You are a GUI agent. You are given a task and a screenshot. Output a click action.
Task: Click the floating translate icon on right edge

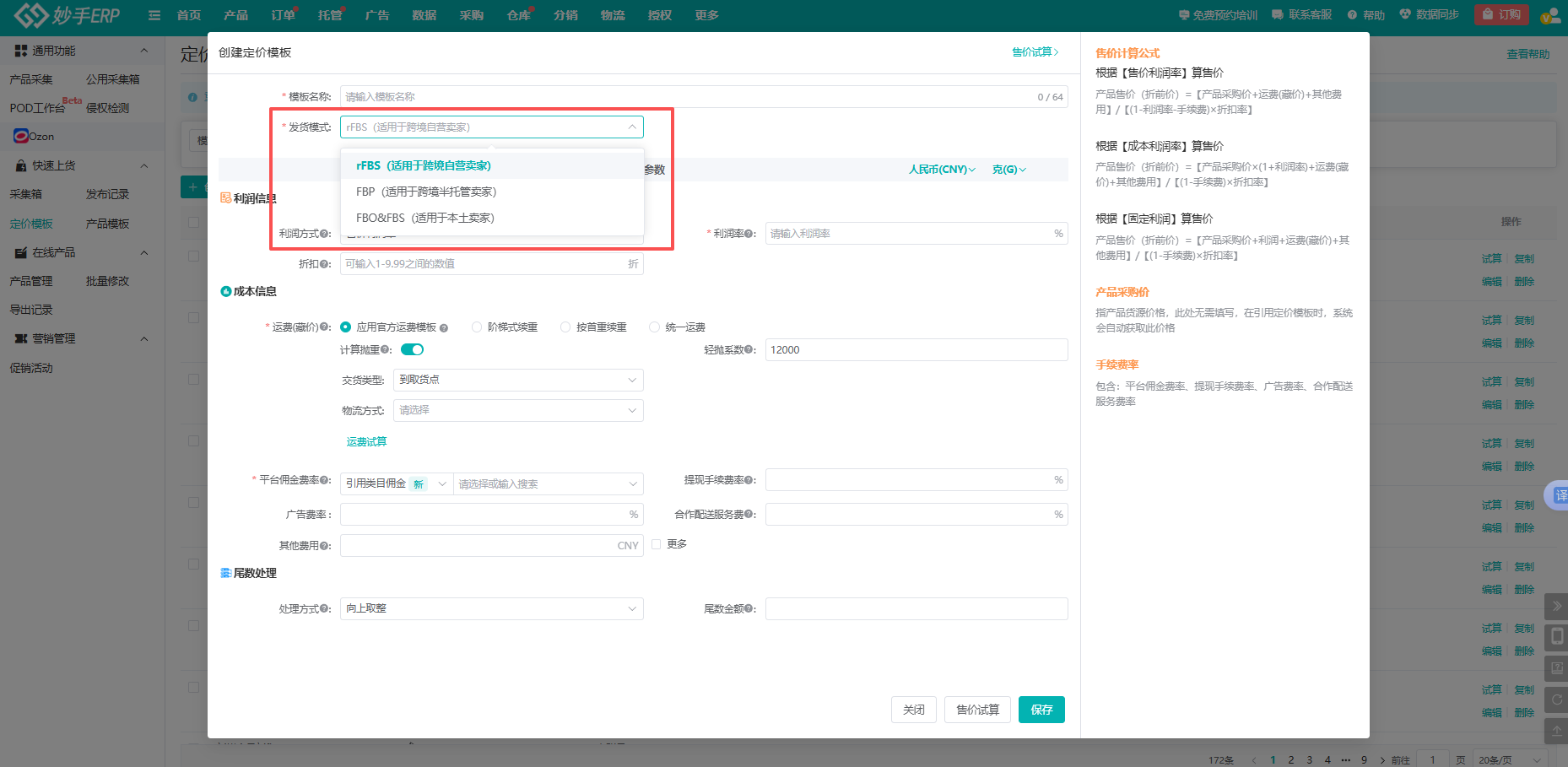[1559, 495]
